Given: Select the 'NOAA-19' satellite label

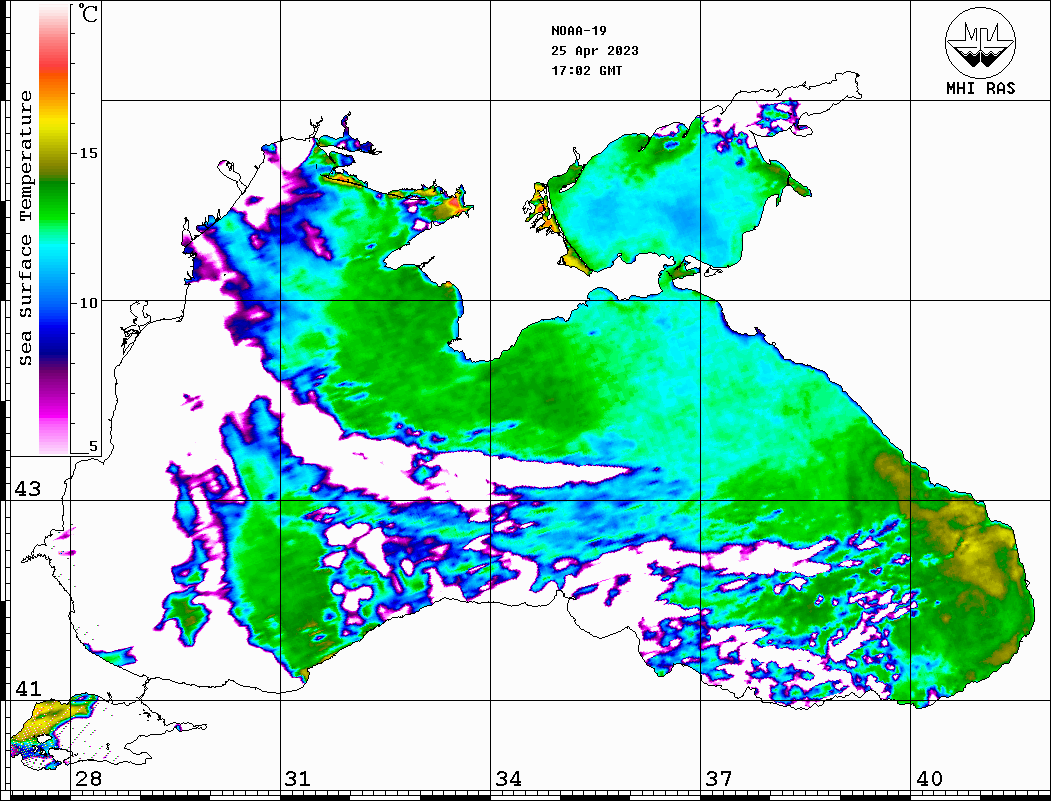Looking at the screenshot, I should click(x=578, y=31).
